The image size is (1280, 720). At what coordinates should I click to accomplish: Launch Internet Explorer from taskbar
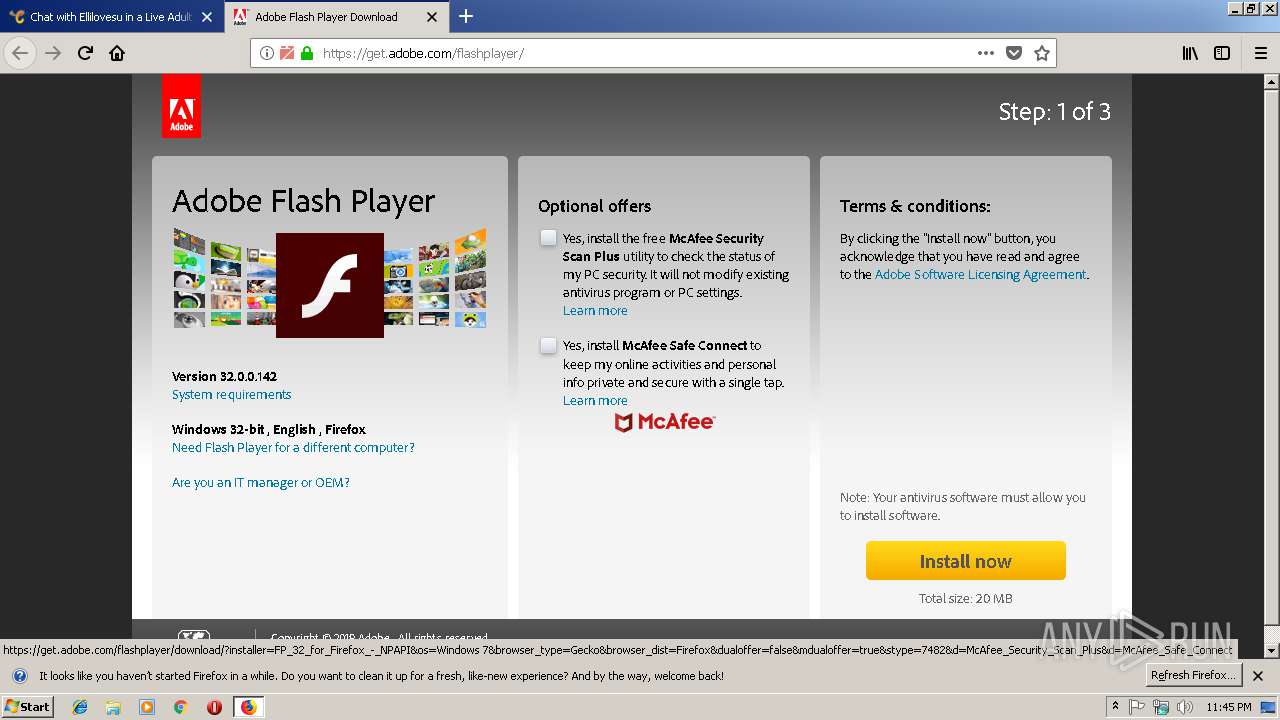tap(80, 707)
